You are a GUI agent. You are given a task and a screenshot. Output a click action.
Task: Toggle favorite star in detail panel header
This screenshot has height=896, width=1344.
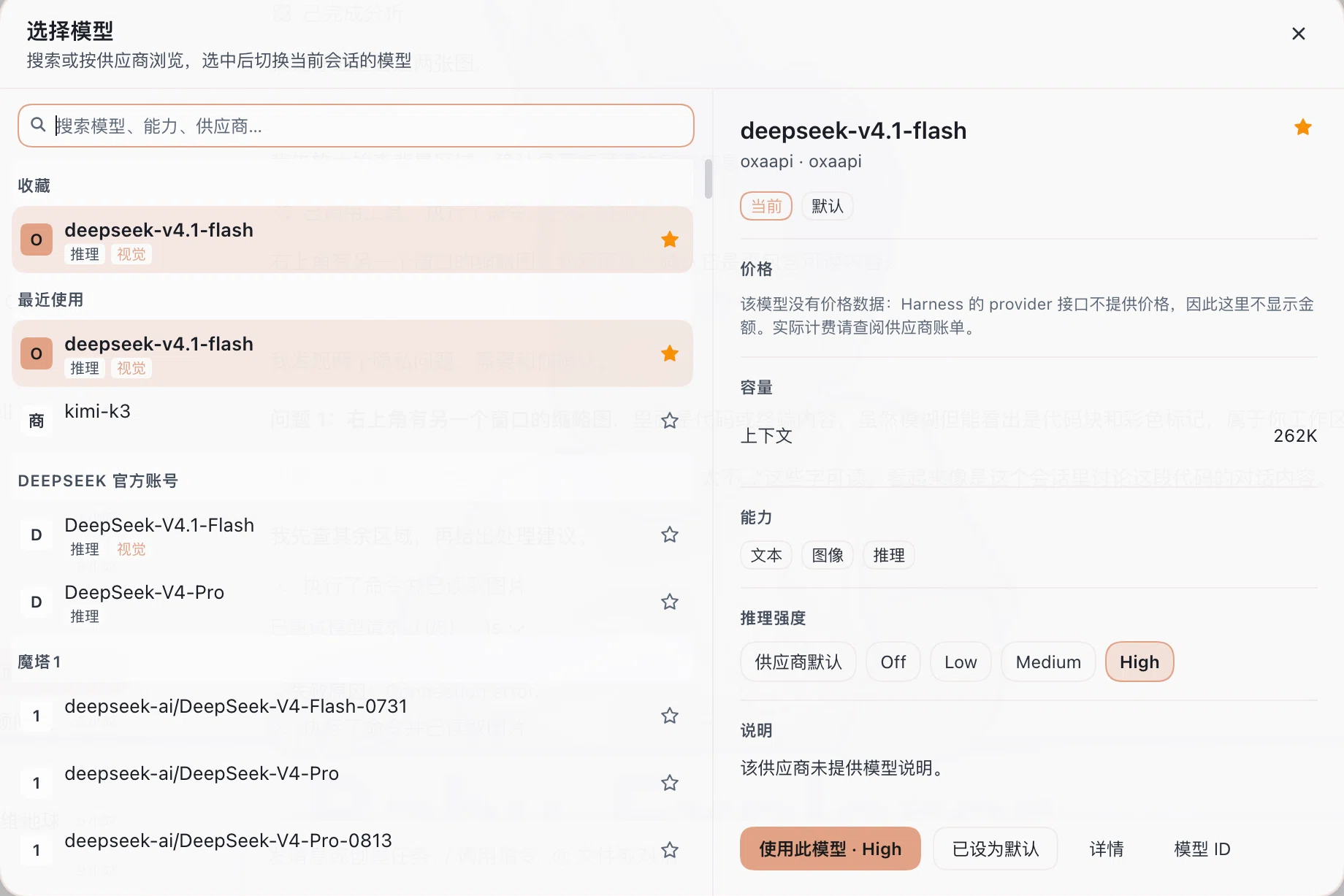[x=1302, y=127]
